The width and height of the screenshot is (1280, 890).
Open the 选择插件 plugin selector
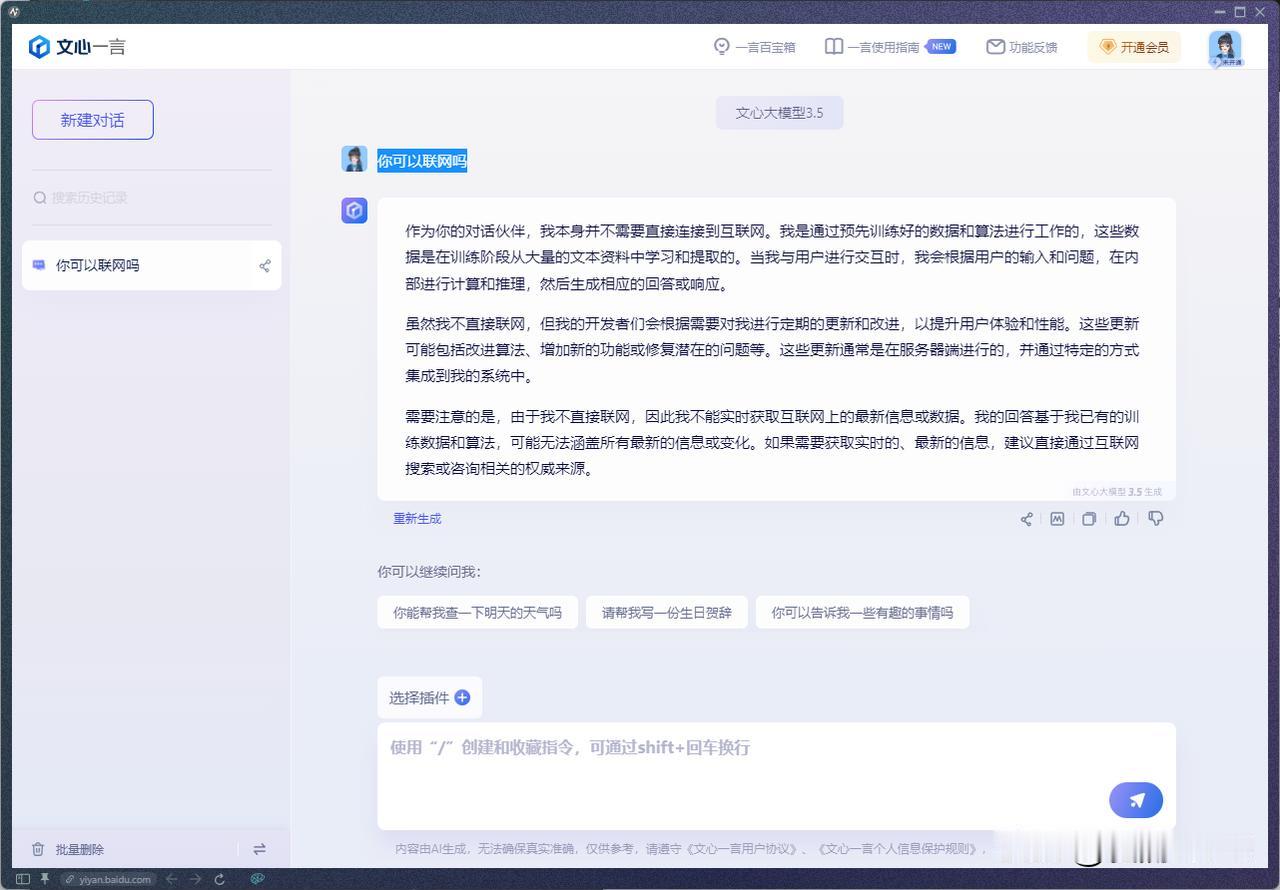[429, 698]
